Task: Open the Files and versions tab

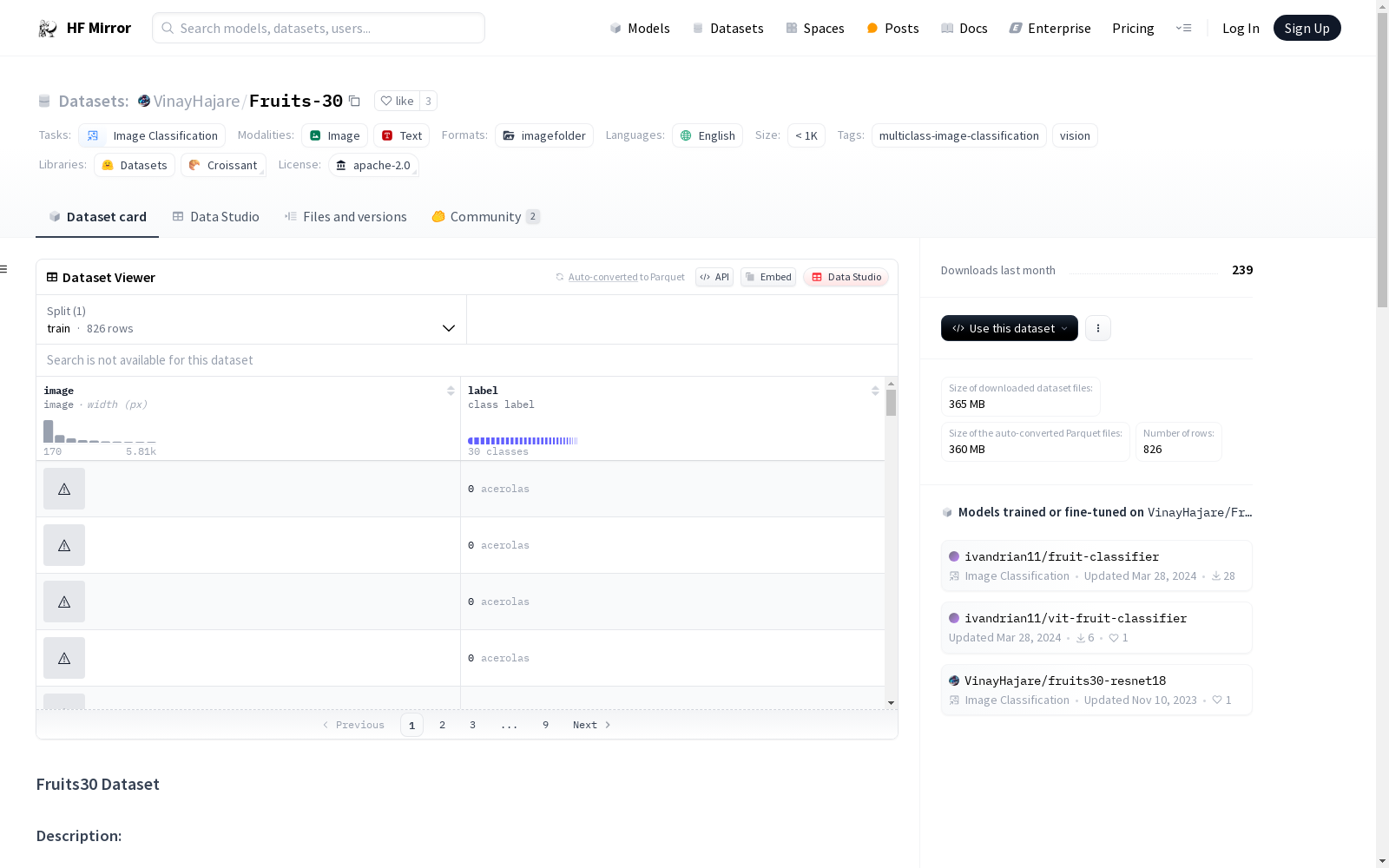Action: (346, 217)
